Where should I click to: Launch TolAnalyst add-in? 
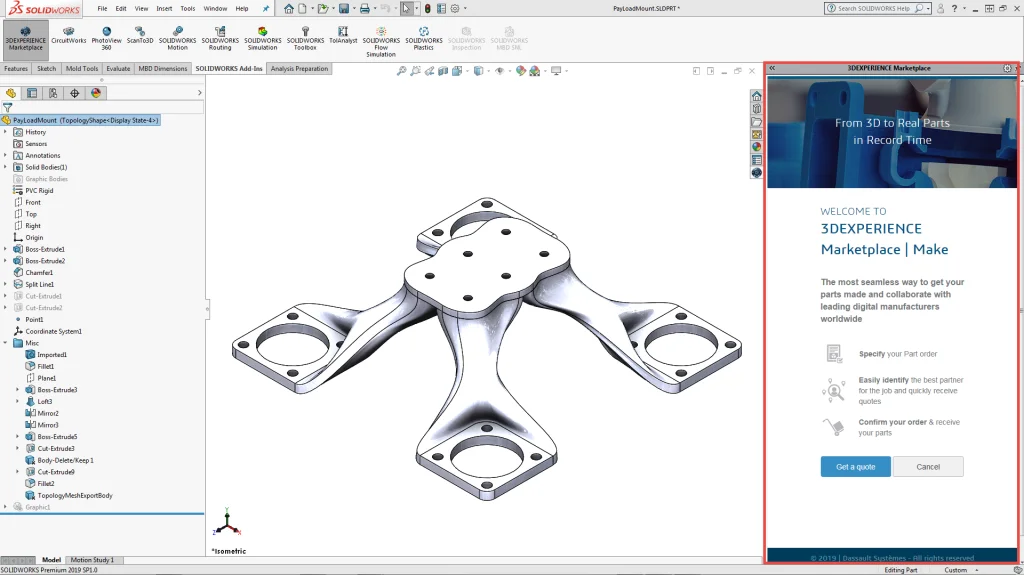(343, 35)
